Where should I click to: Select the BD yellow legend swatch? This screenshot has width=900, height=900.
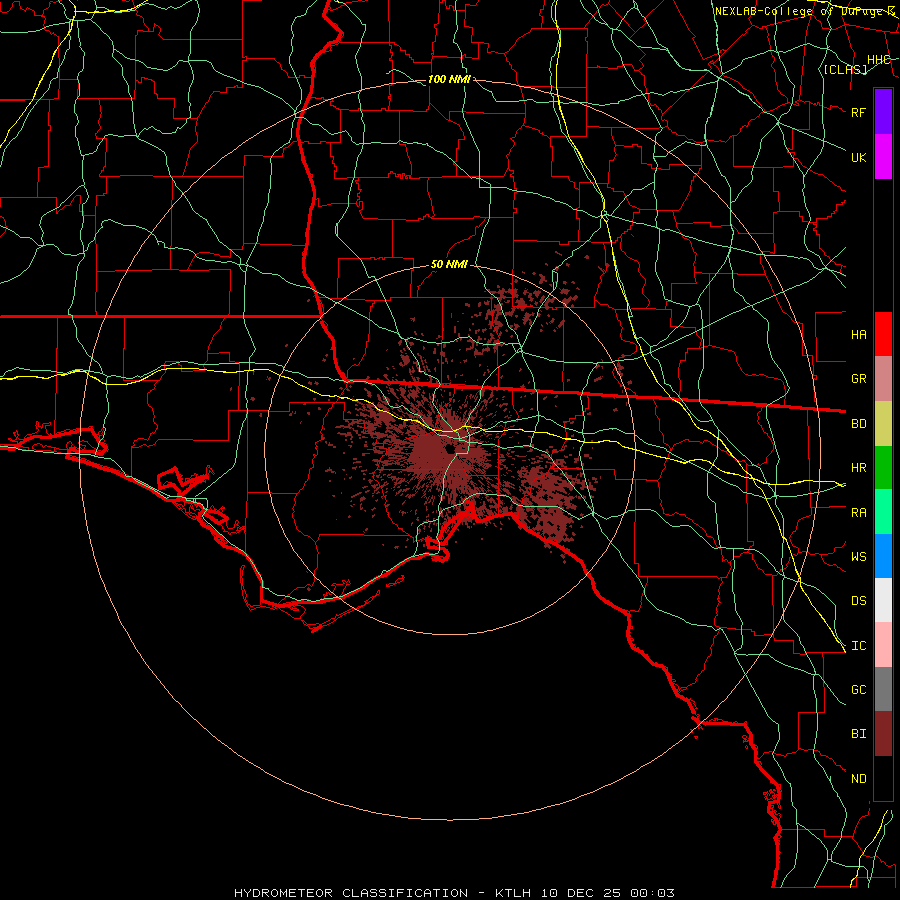tap(883, 424)
